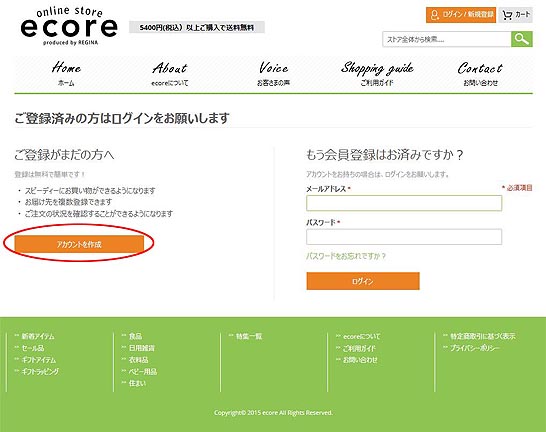
Task: Select Voice お客さまの声 in navigation
Action: tap(273, 73)
